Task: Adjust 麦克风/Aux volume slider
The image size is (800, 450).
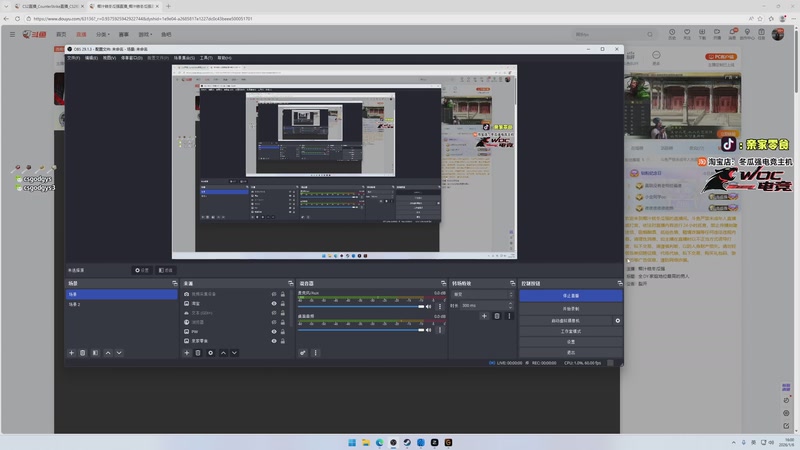Action: pos(361,307)
